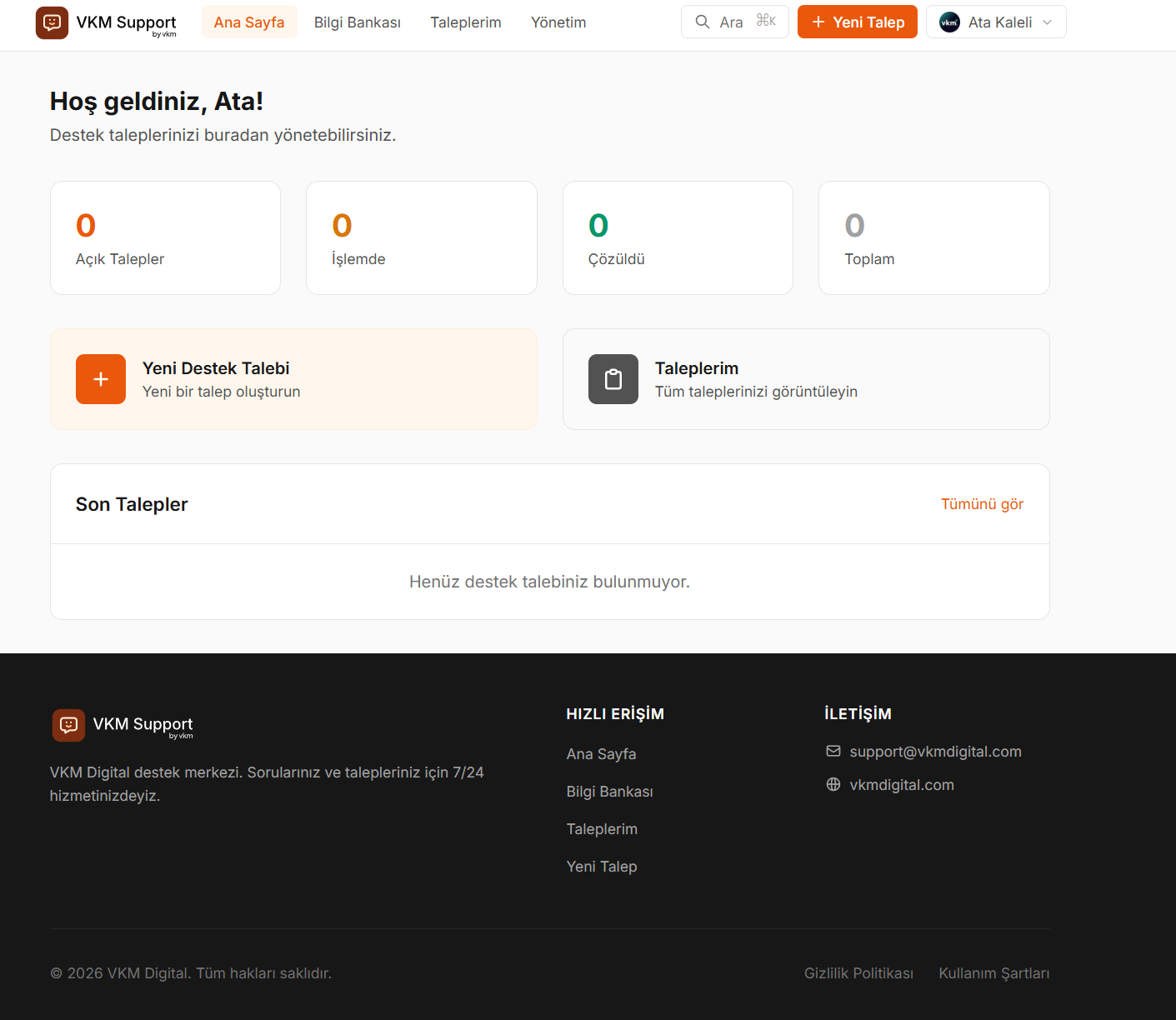This screenshot has height=1020, width=1176.
Task: Click the globe icon next to vkmdigital.com
Action: (x=833, y=784)
